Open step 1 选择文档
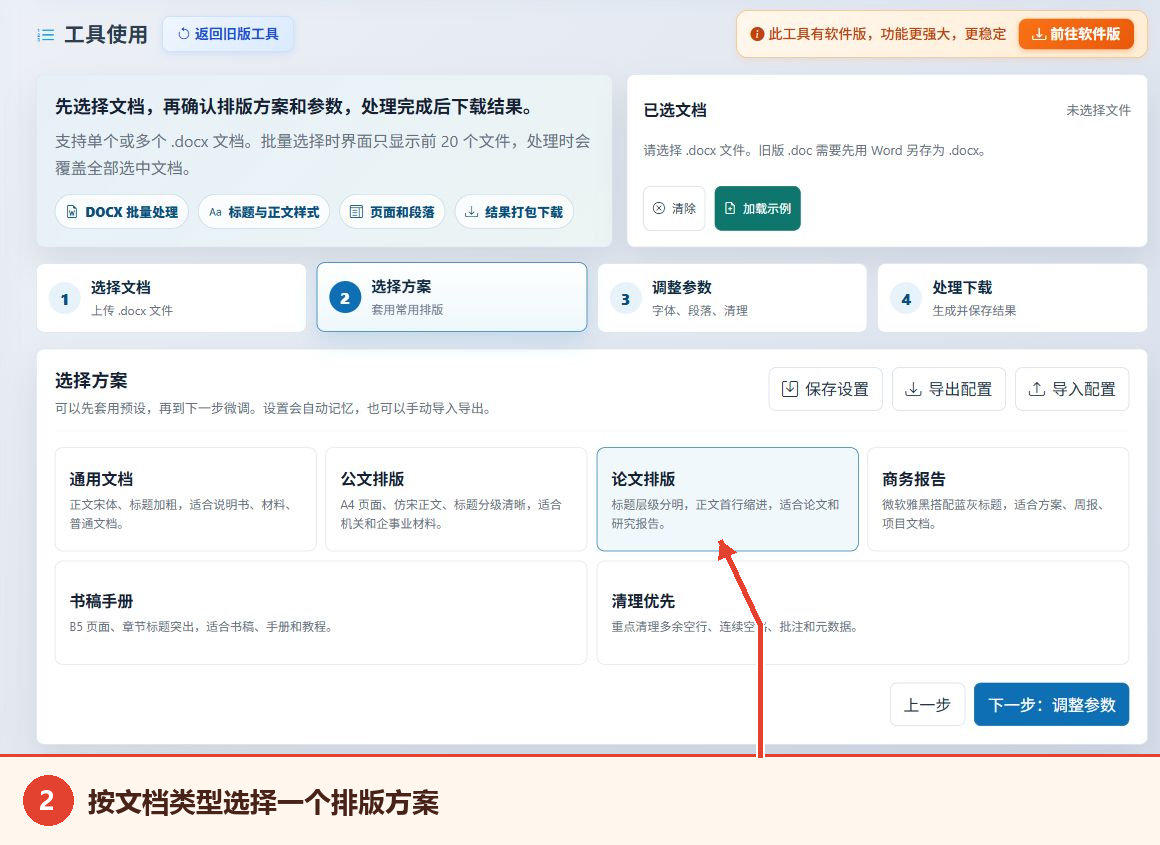The height and width of the screenshot is (845, 1160). click(172, 298)
